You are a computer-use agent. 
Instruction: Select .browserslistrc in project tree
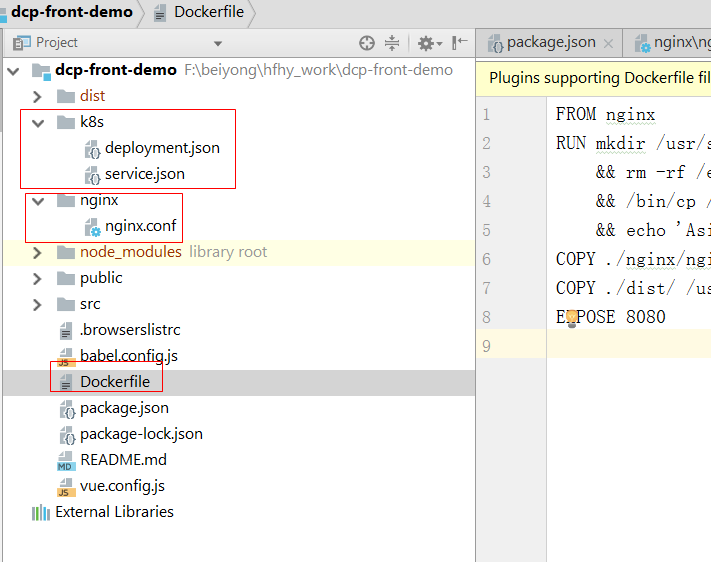pyautogui.click(x=130, y=330)
